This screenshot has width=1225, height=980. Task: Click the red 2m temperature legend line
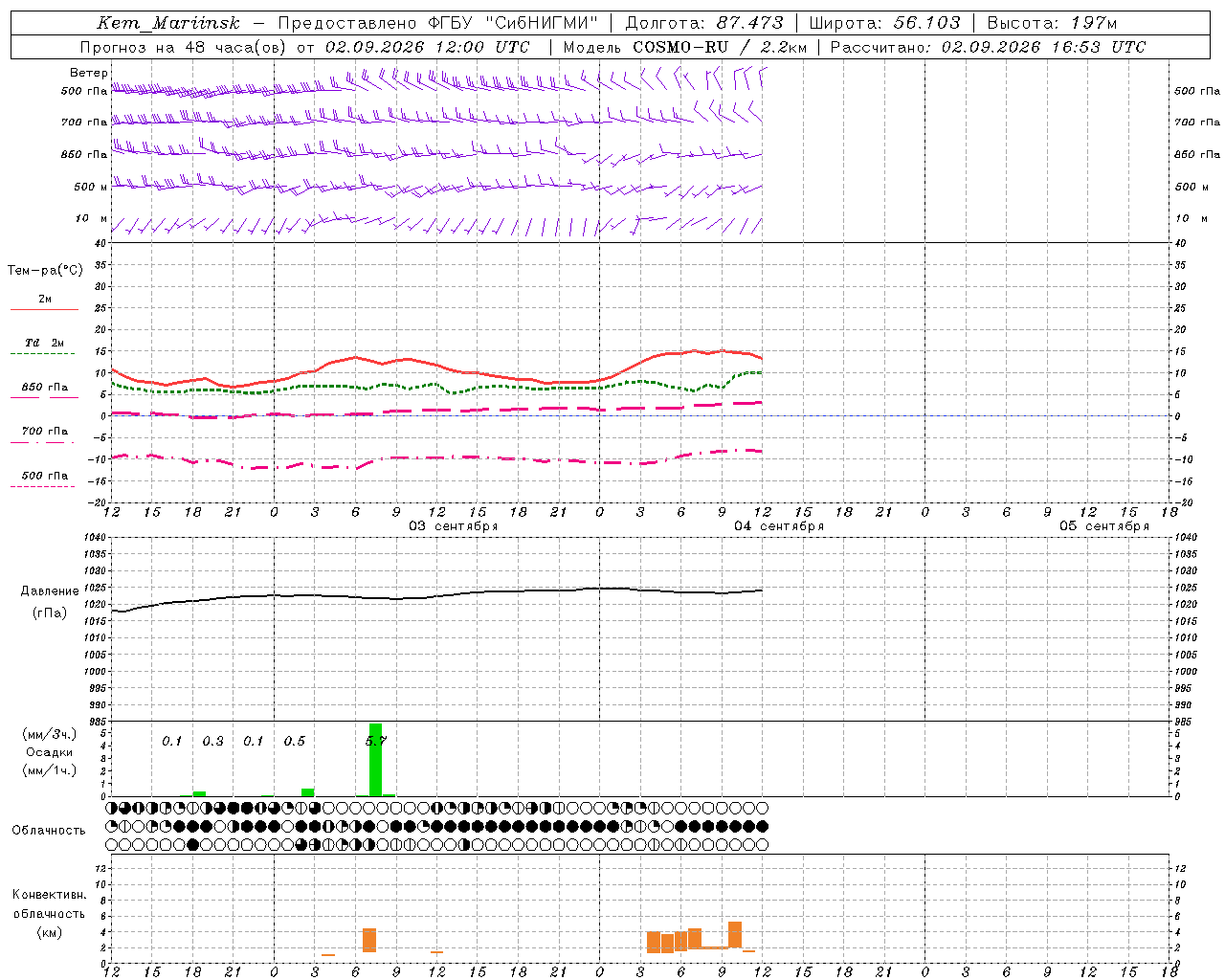[44, 309]
